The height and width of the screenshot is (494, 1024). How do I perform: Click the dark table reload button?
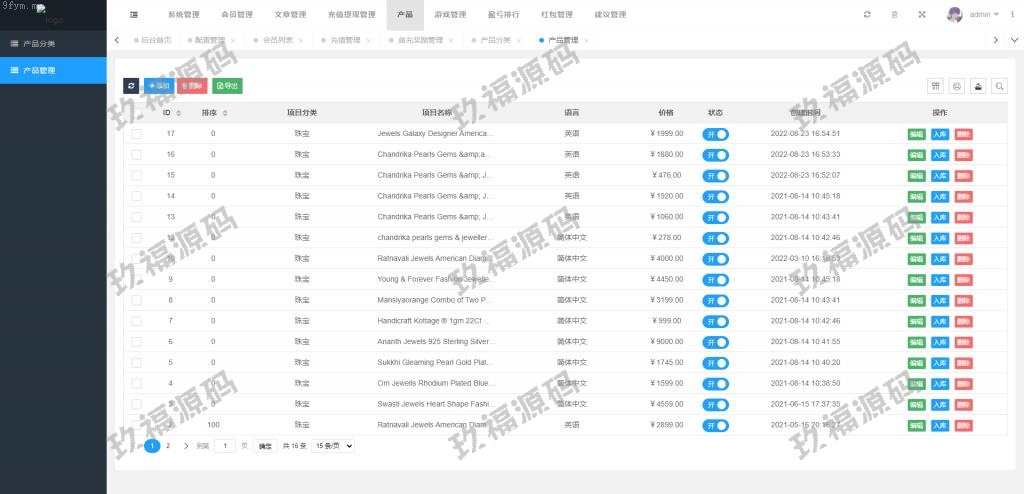point(131,86)
